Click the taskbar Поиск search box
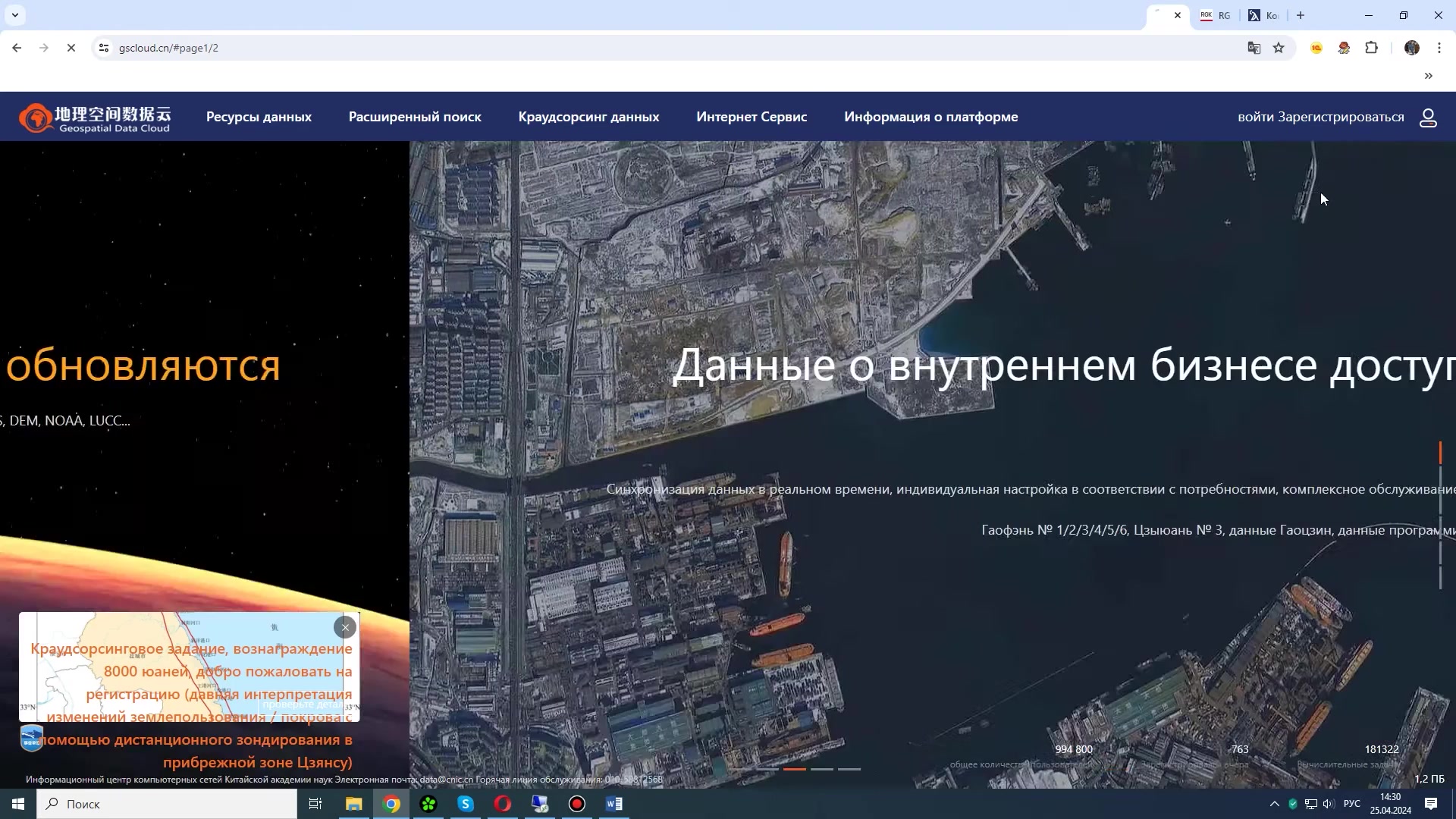The image size is (1456, 819). point(167,804)
